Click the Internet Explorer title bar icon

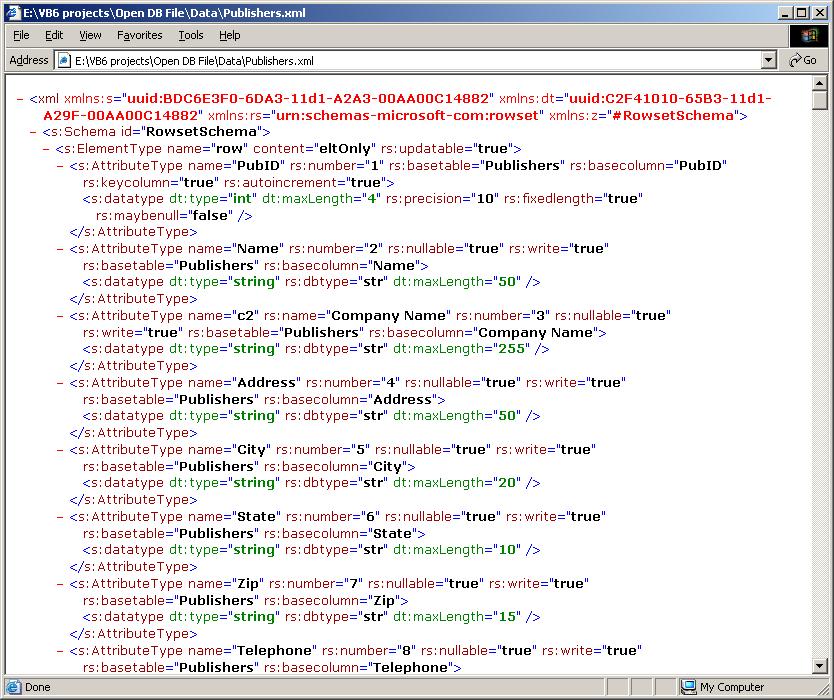tap(12, 12)
